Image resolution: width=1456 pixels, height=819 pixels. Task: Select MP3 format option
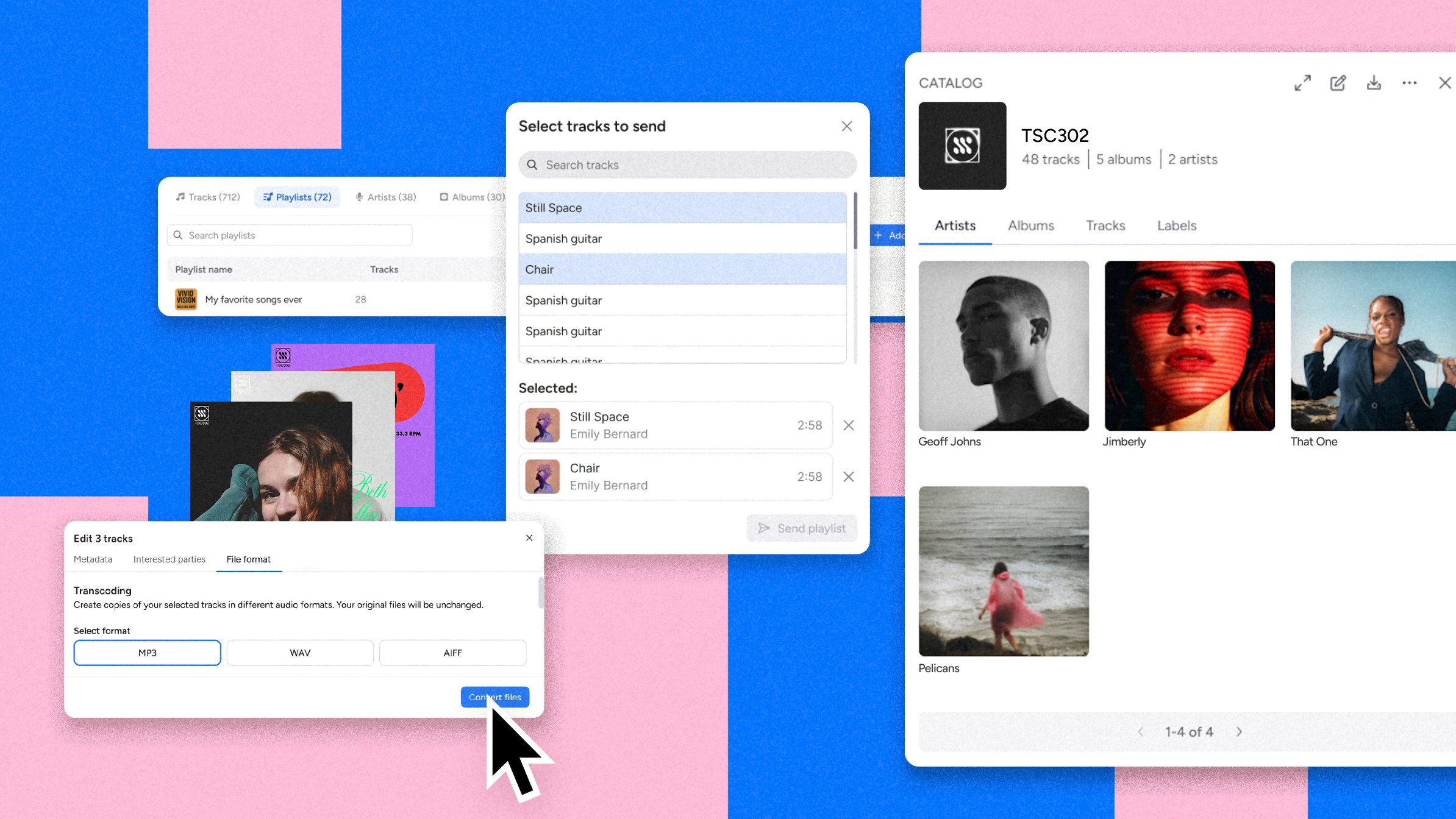point(147,653)
